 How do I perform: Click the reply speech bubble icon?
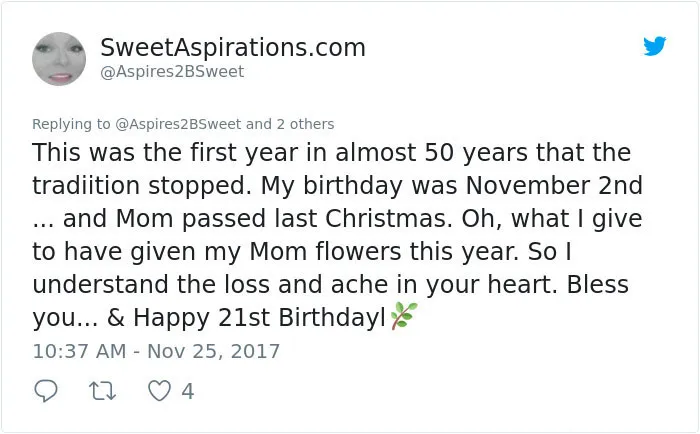tap(46, 391)
